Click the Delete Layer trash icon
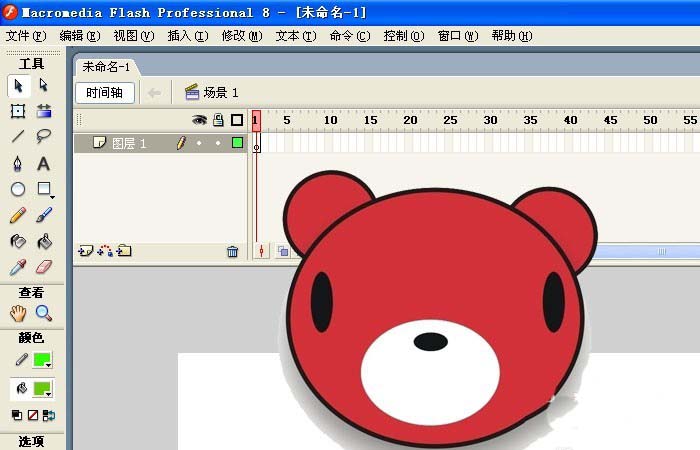The width and height of the screenshot is (700, 450). tap(232, 251)
